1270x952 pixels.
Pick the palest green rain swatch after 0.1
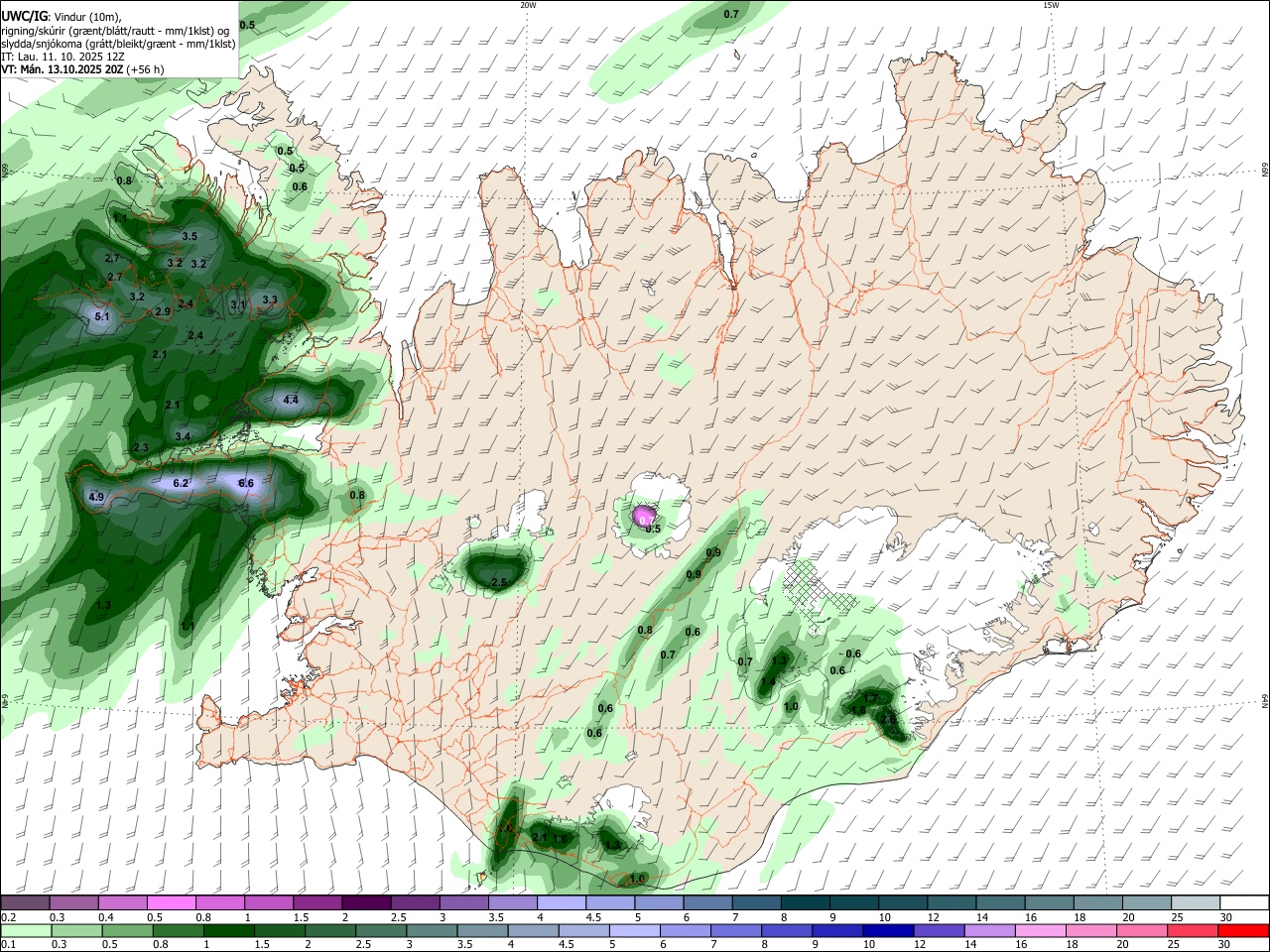[25, 930]
